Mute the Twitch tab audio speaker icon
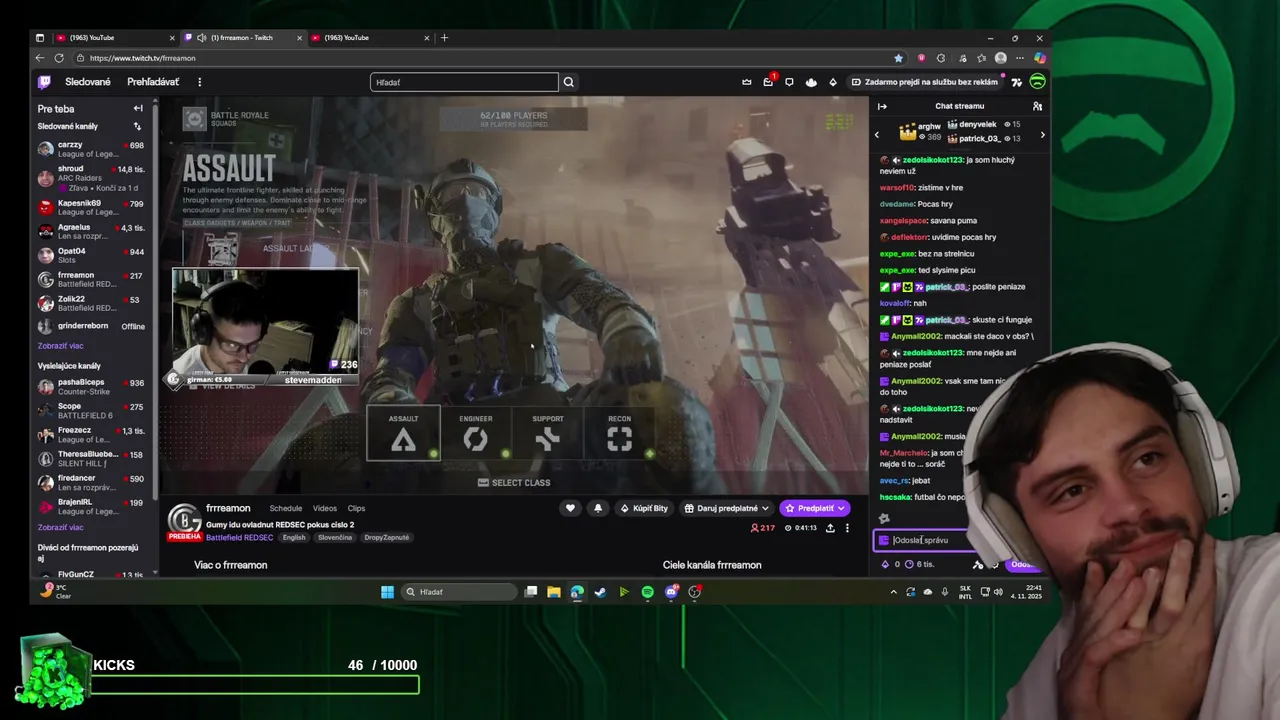The image size is (1280, 720). (x=203, y=38)
